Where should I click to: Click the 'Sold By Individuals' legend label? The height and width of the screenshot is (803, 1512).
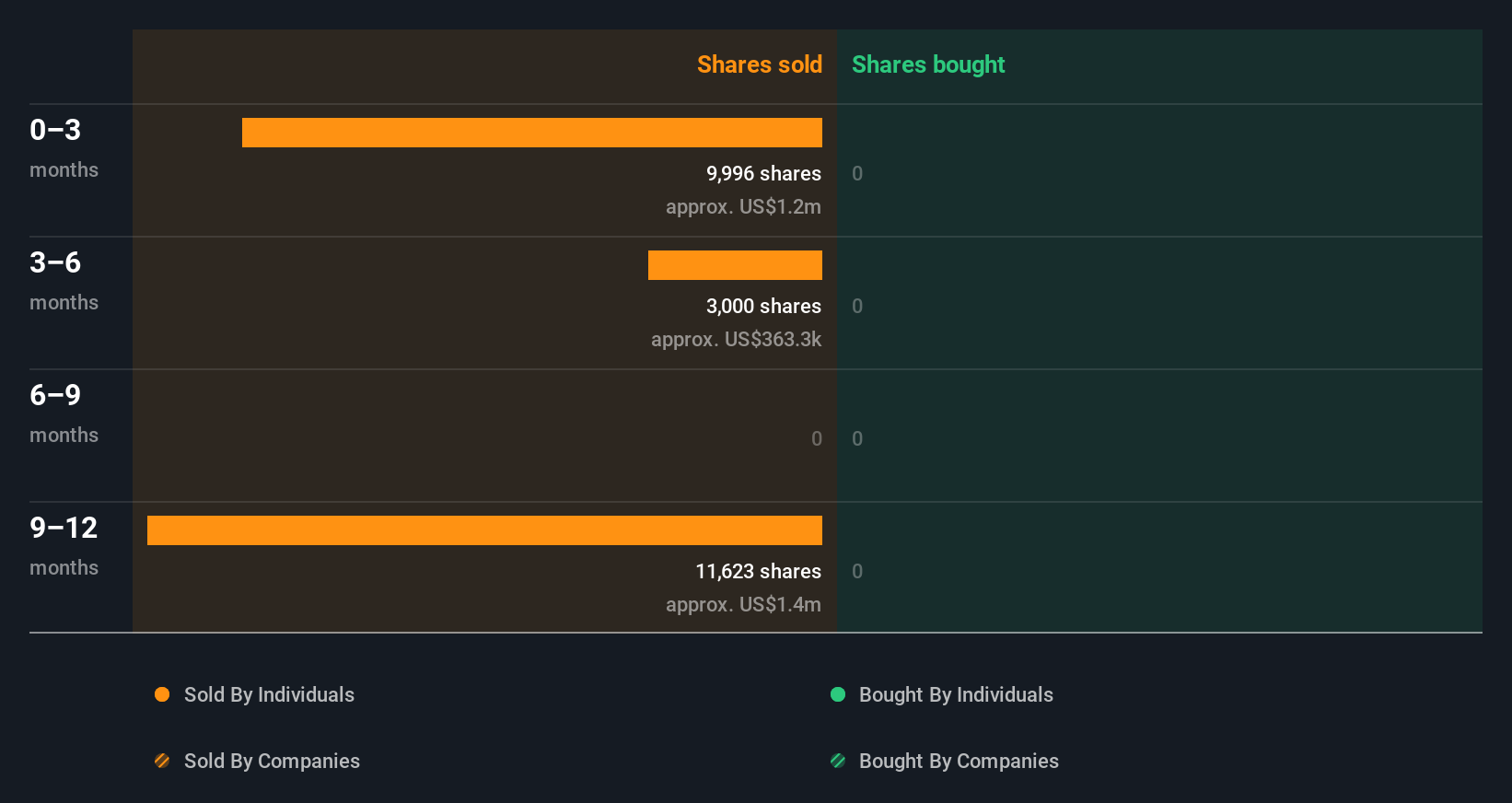click(x=269, y=694)
